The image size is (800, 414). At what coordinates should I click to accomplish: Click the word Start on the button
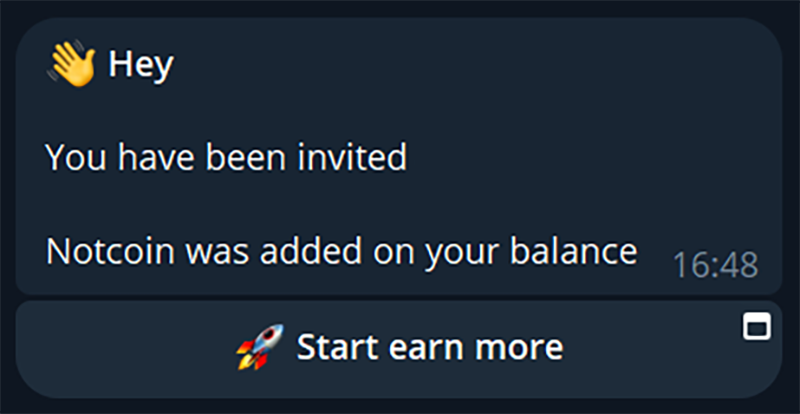click(x=339, y=347)
